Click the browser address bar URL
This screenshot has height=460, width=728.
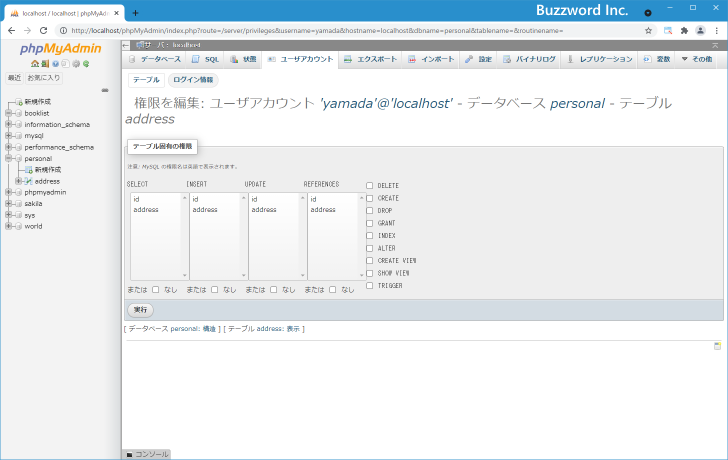[317, 31]
